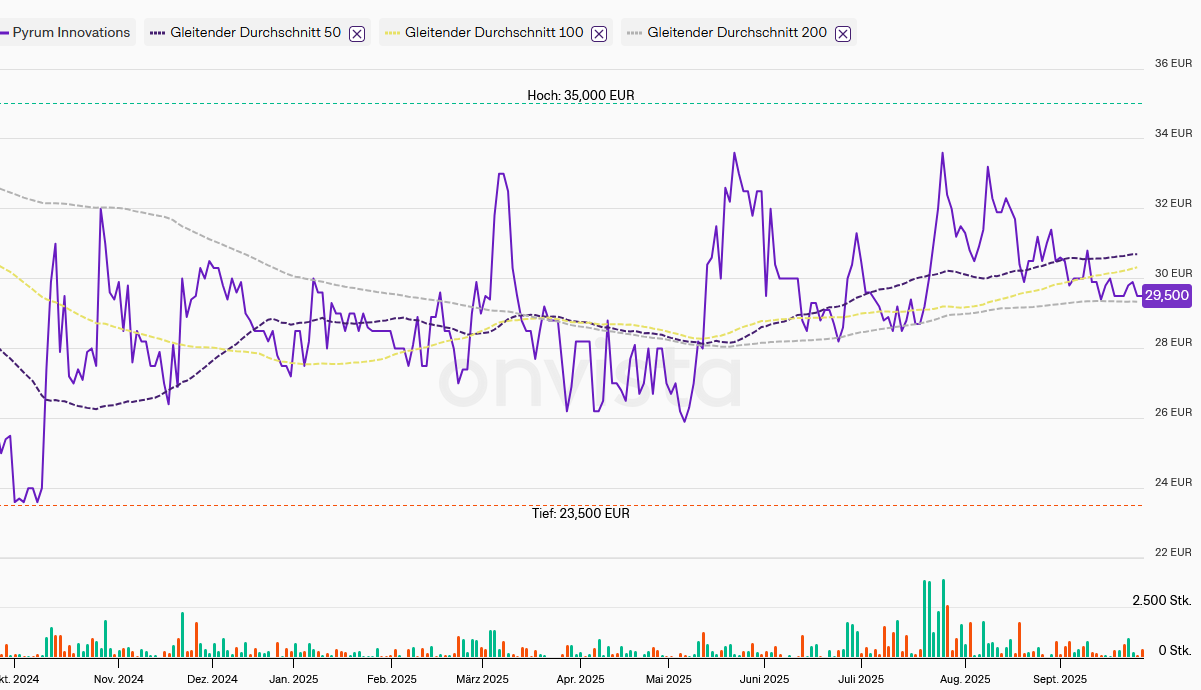The height and width of the screenshot is (690, 1201).
Task: Click the price line peak in March 2025
Action: 501,174
